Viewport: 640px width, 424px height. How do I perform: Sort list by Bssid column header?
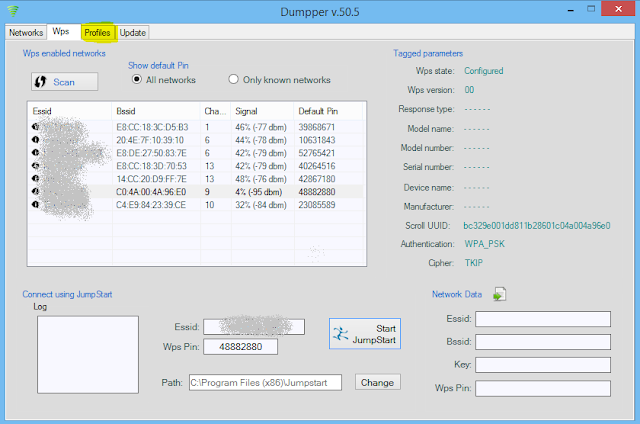[156, 111]
